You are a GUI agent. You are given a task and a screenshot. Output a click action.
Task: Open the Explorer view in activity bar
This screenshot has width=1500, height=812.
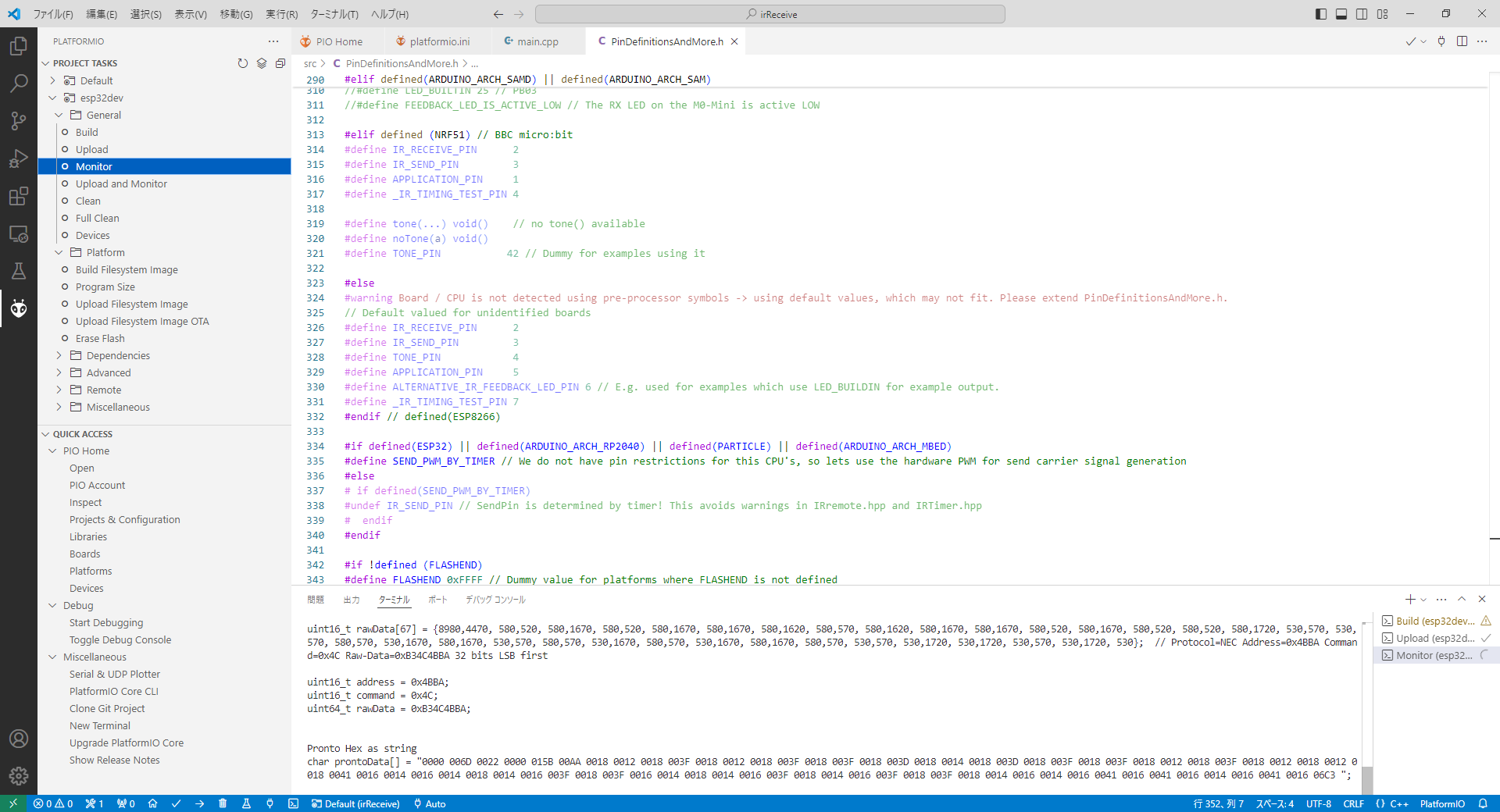19,46
